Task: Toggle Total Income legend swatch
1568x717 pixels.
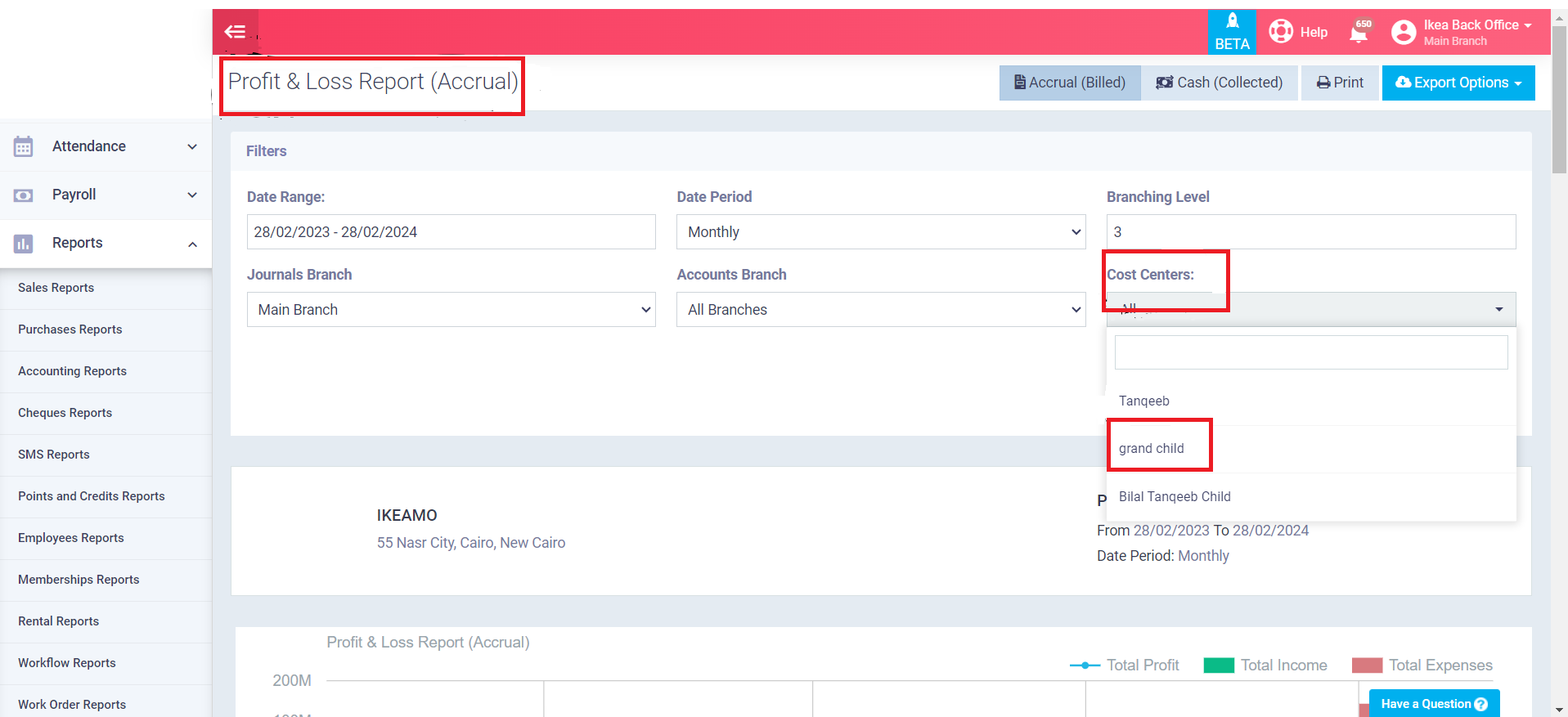Action: click(x=1218, y=665)
